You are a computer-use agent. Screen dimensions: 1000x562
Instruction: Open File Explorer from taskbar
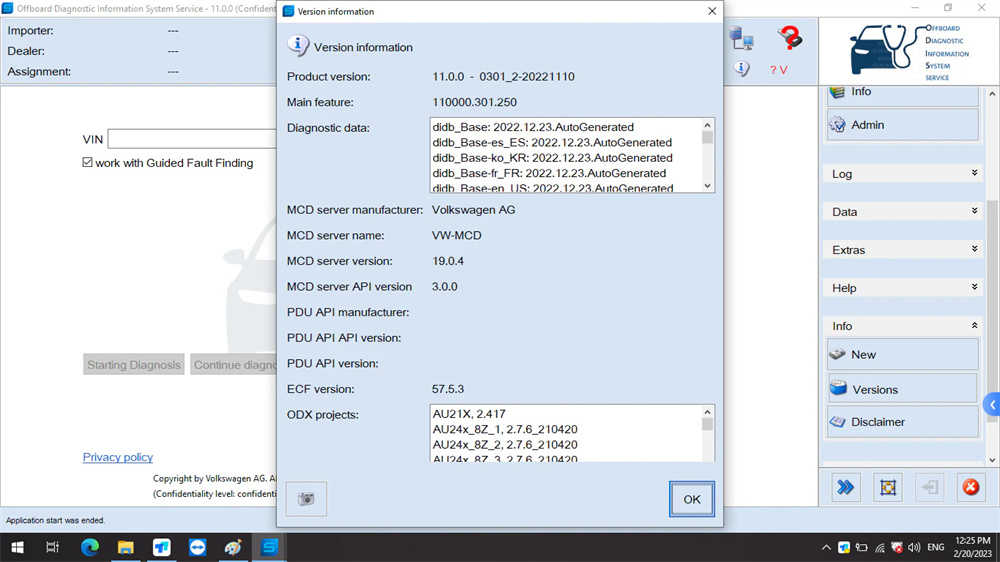click(x=126, y=547)
